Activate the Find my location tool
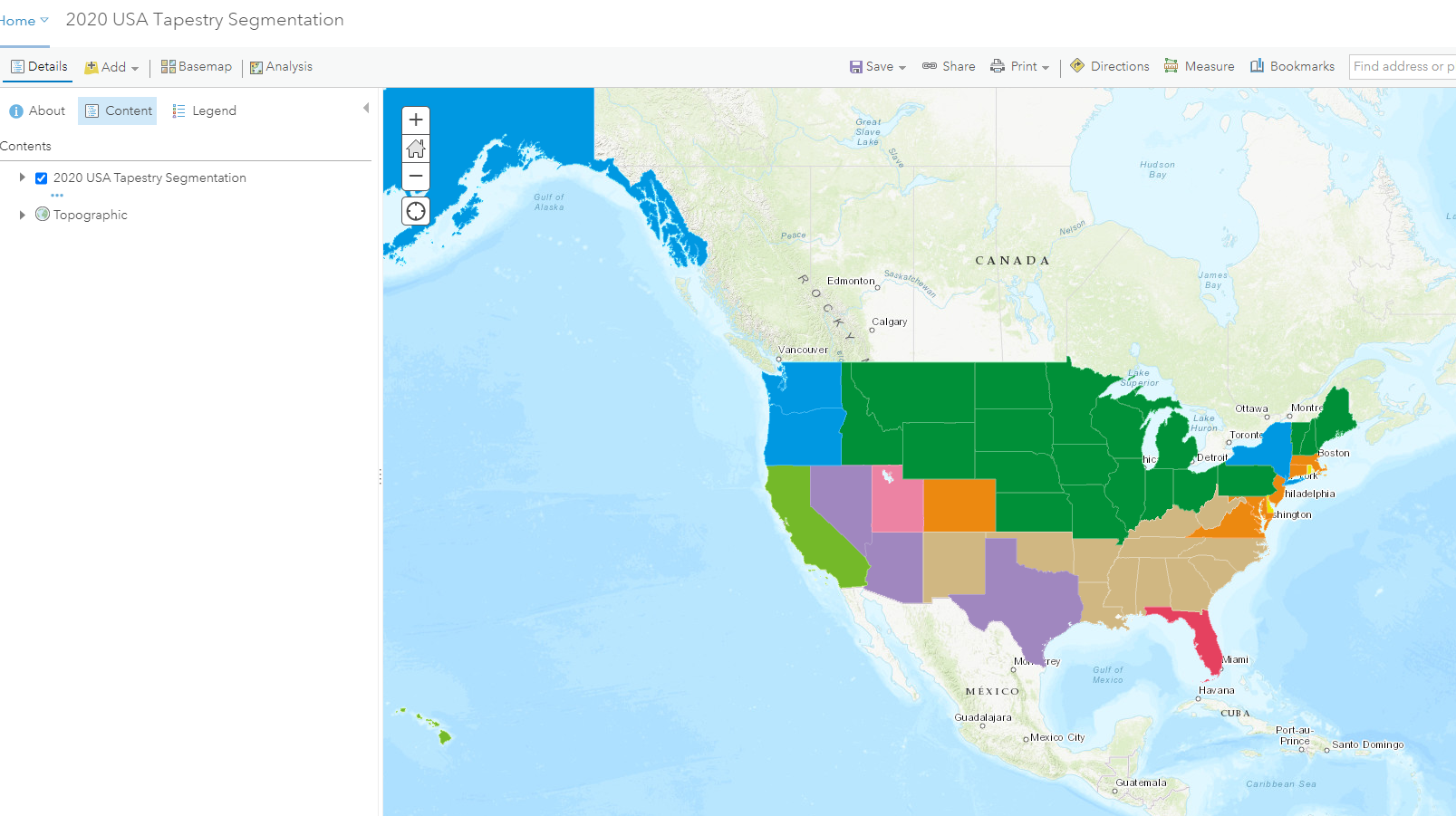This screenshot has height=816, width=1456. 415,210
